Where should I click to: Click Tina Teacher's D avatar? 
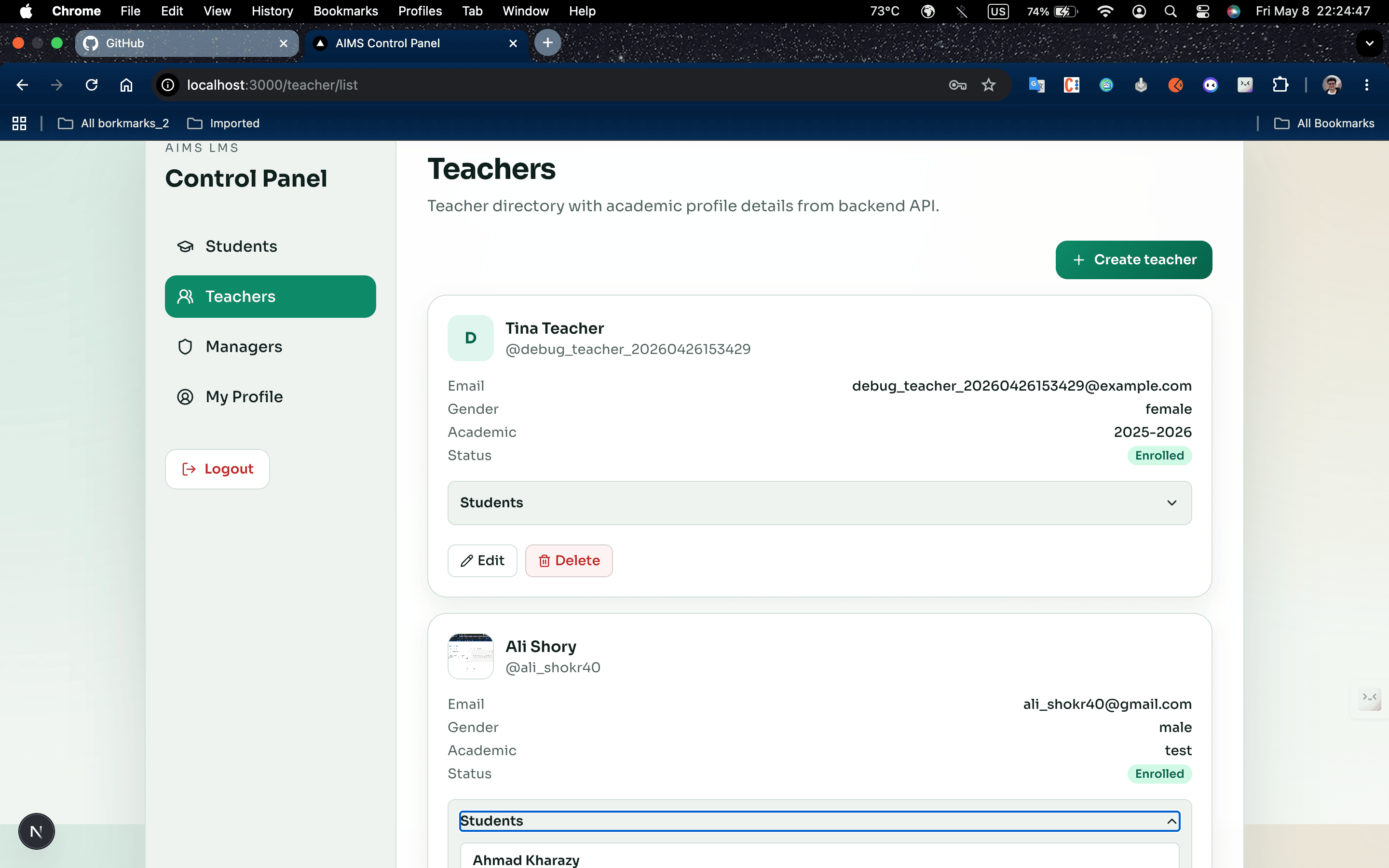point(471,338)
